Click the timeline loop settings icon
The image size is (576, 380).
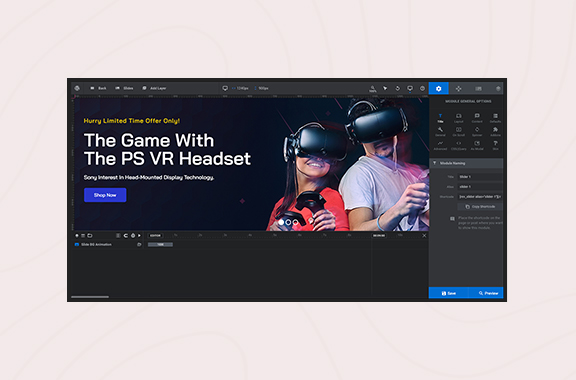click(133, 236)
